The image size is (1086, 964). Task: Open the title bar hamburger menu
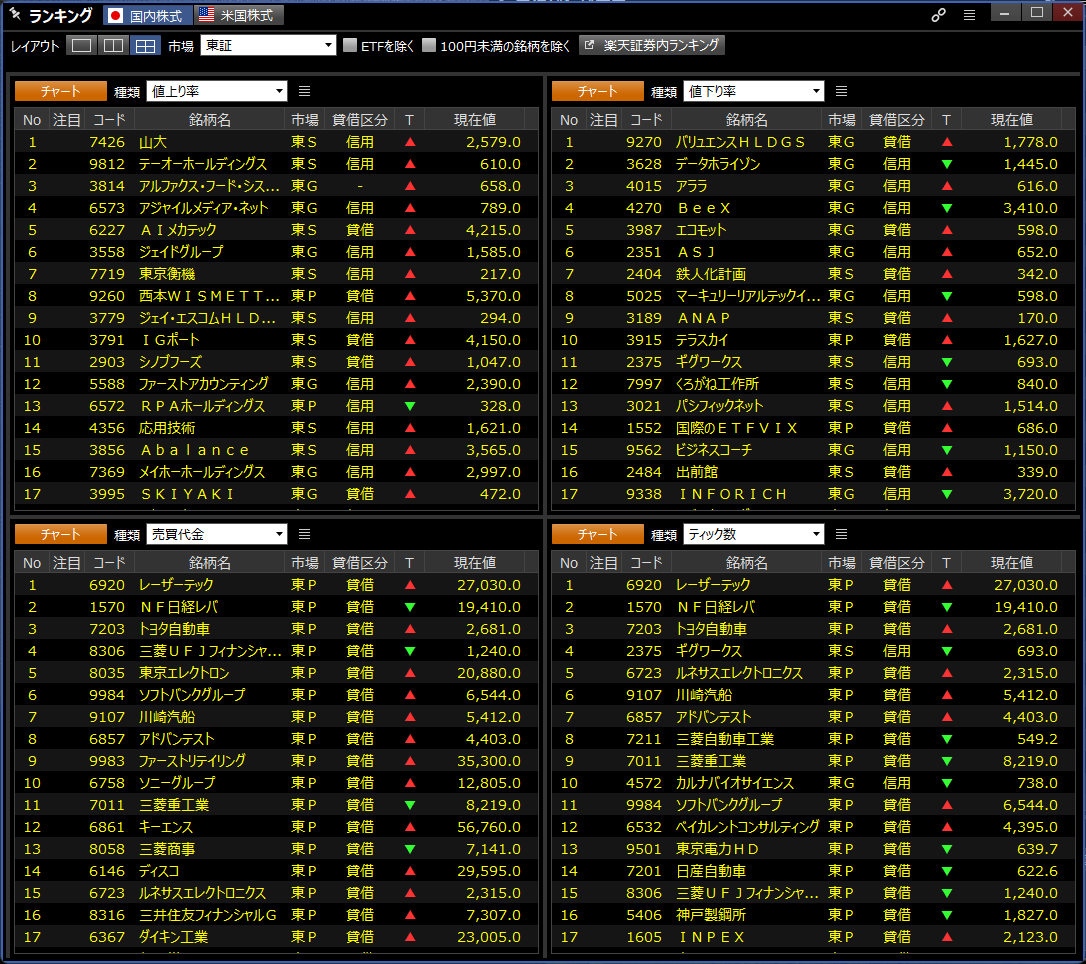coord(969,15)
